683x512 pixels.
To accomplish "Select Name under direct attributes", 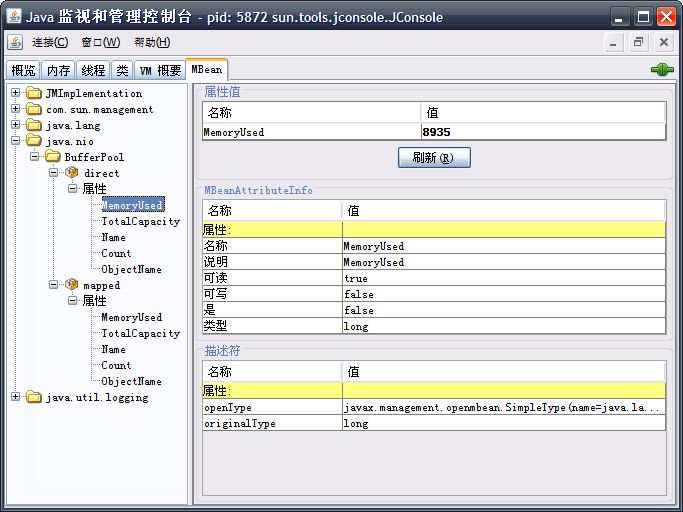I will pyautogui.click(x=113, y=237).
